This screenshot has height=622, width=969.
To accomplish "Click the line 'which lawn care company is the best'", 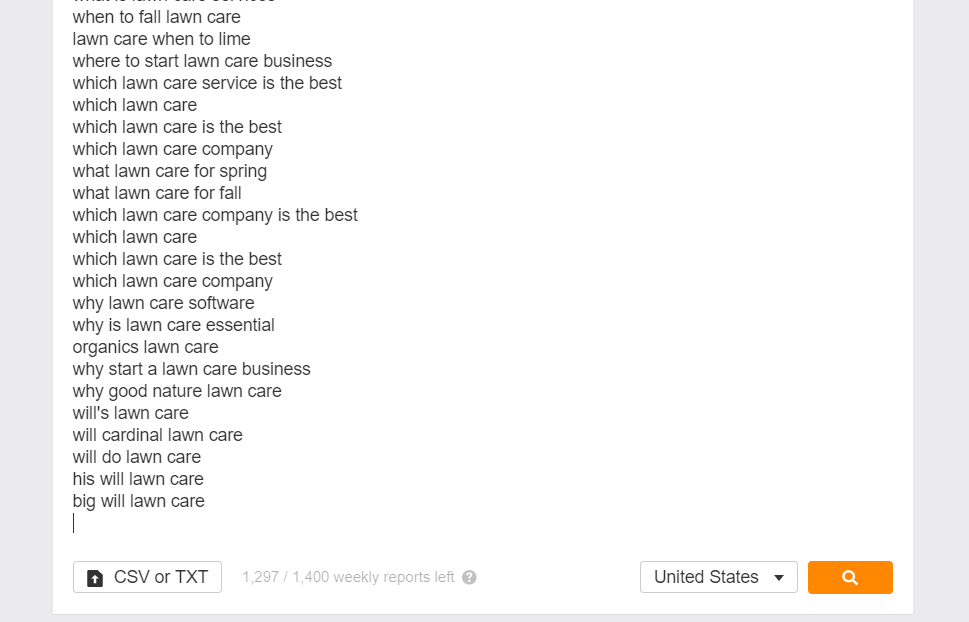I will coord(215,215).
